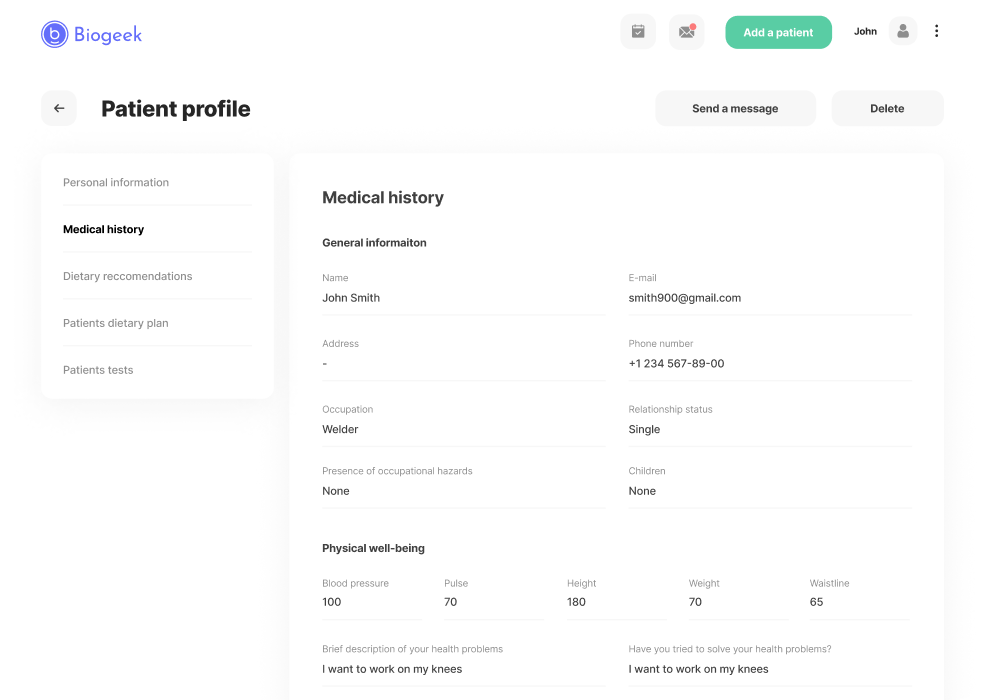The image size is (985, 700).
Task: Open the calendar icon in header
Action: tap(638, 31)
